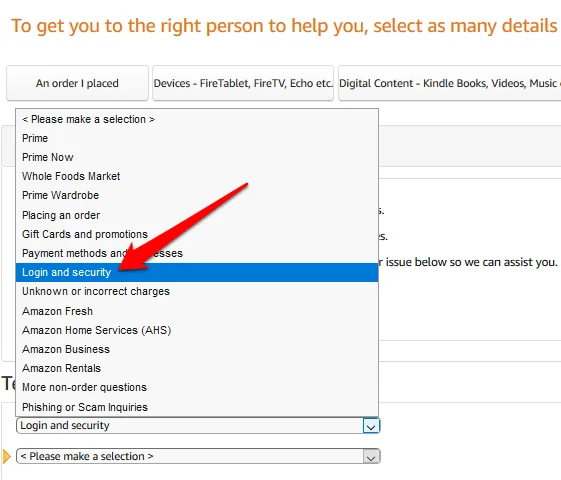This screenshot has width=561, height=480.
Task: Pick 'More non-order questions' option
Action: 197,387
